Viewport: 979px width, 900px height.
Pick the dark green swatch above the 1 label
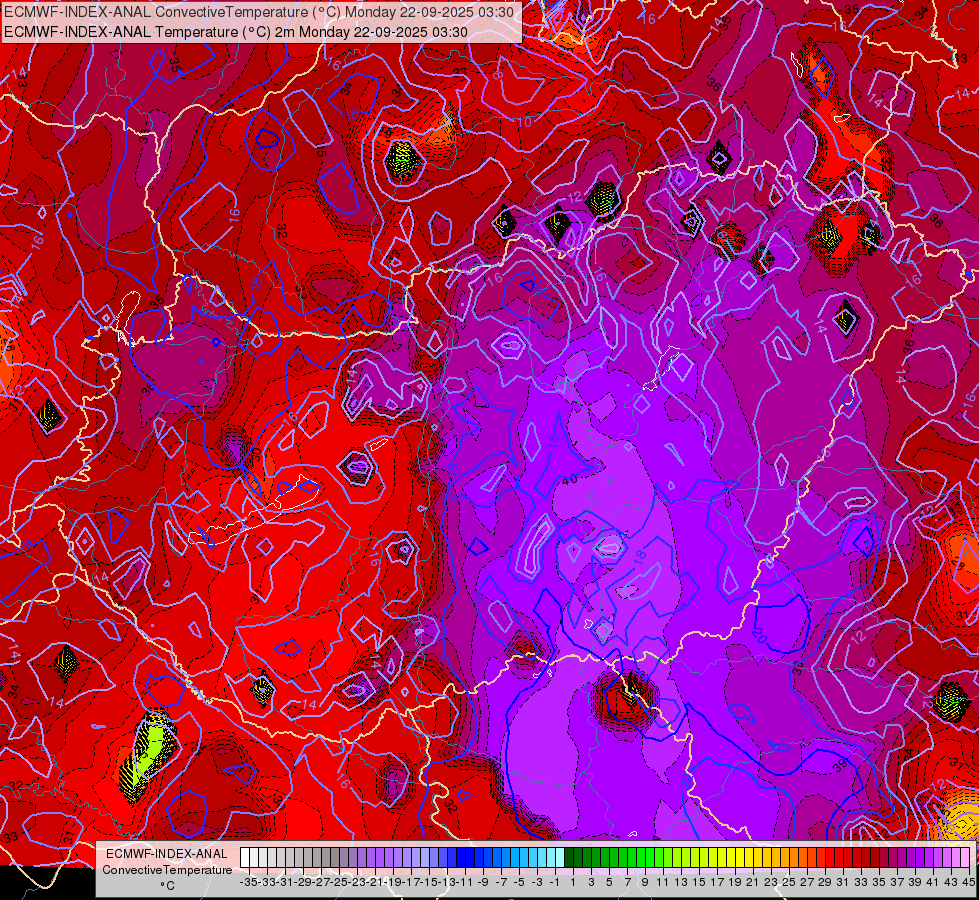click(x=569, y=858)
